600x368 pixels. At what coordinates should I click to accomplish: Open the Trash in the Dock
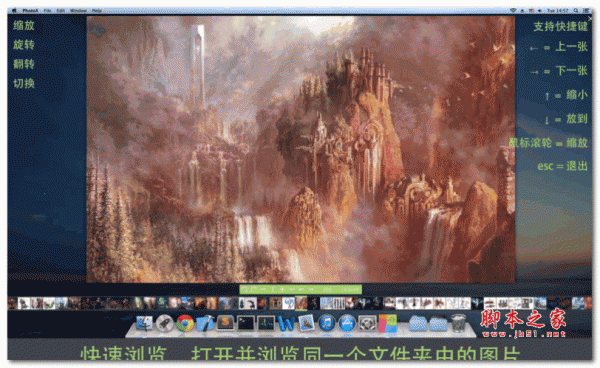(x=458, y=324)
